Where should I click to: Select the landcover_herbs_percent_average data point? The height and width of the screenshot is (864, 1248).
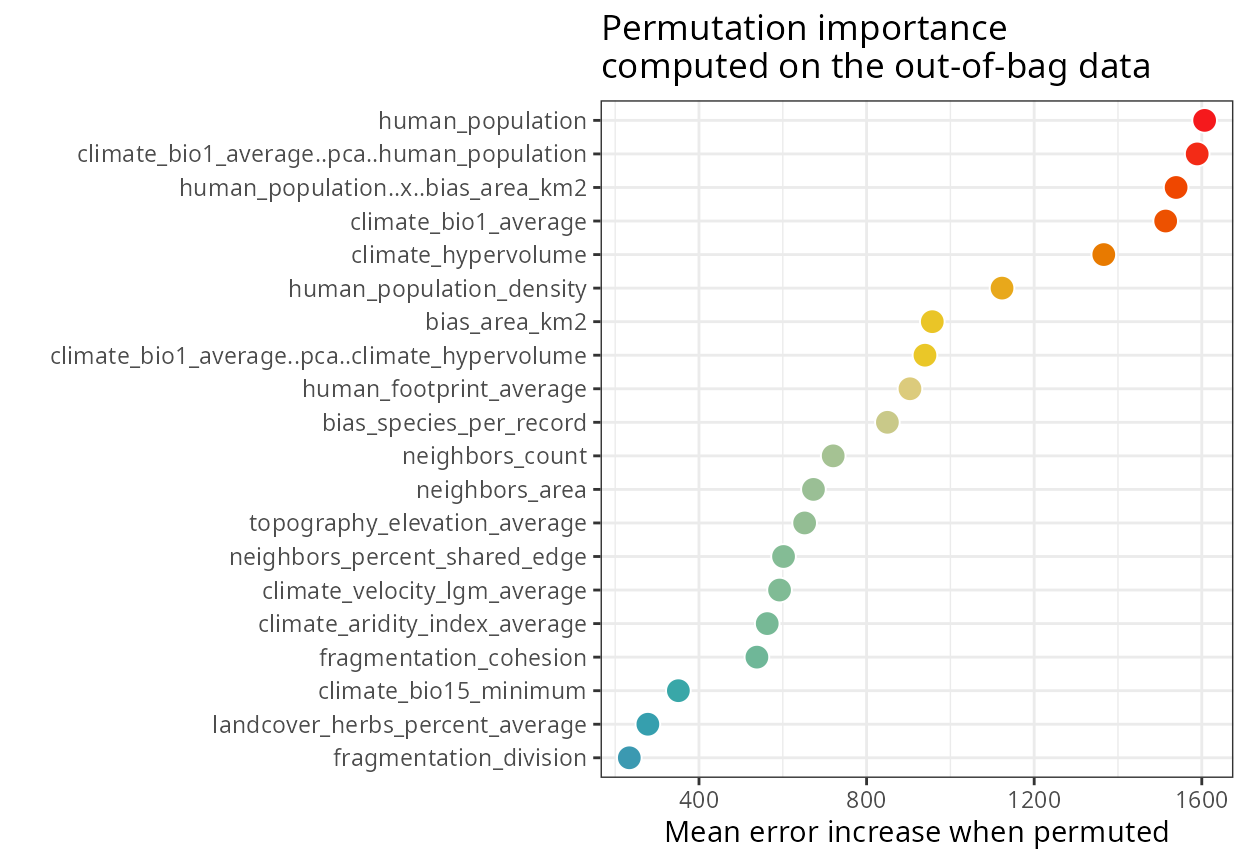click(648, 724)
